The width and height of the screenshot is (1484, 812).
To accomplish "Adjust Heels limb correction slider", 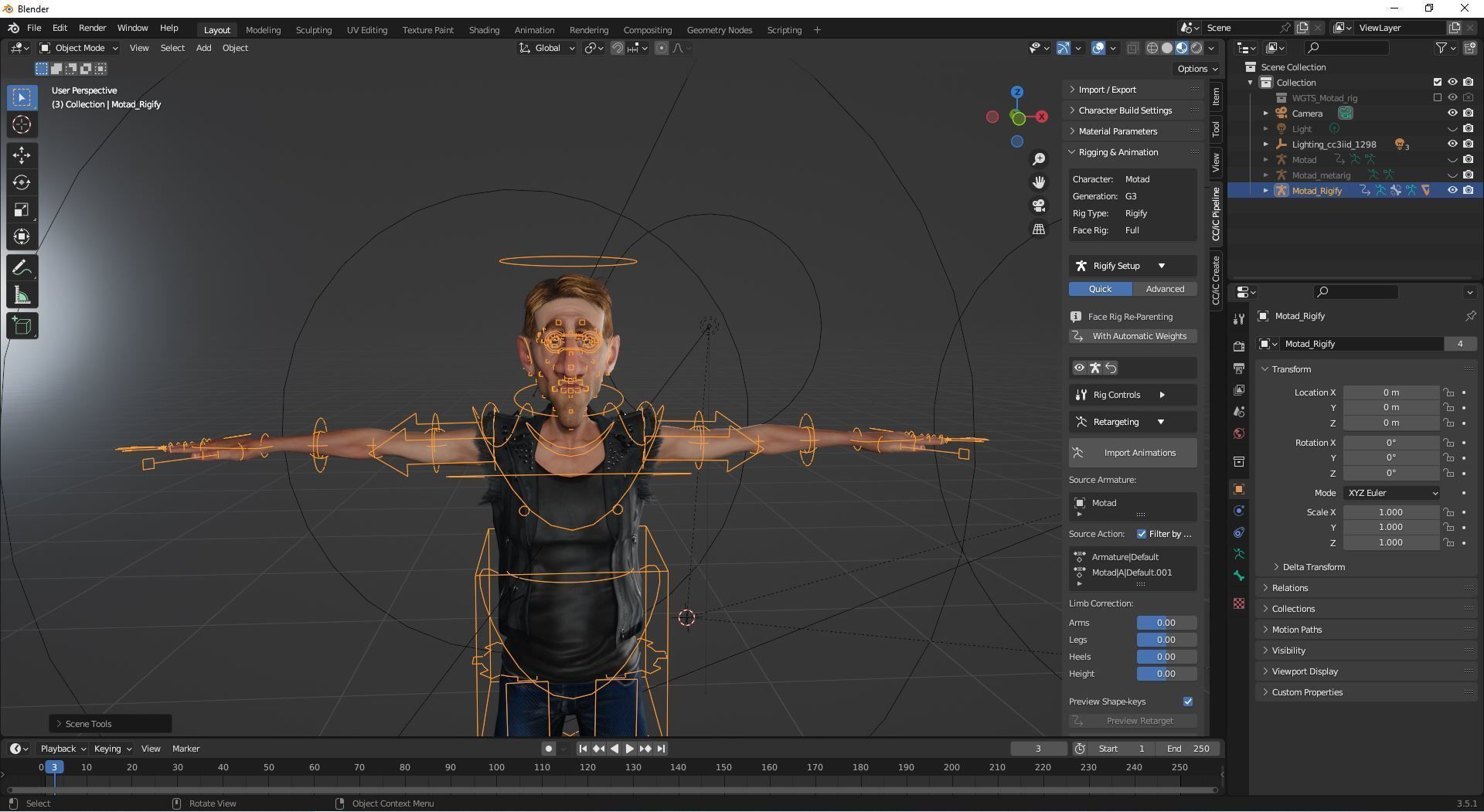I will point(1166,657).
